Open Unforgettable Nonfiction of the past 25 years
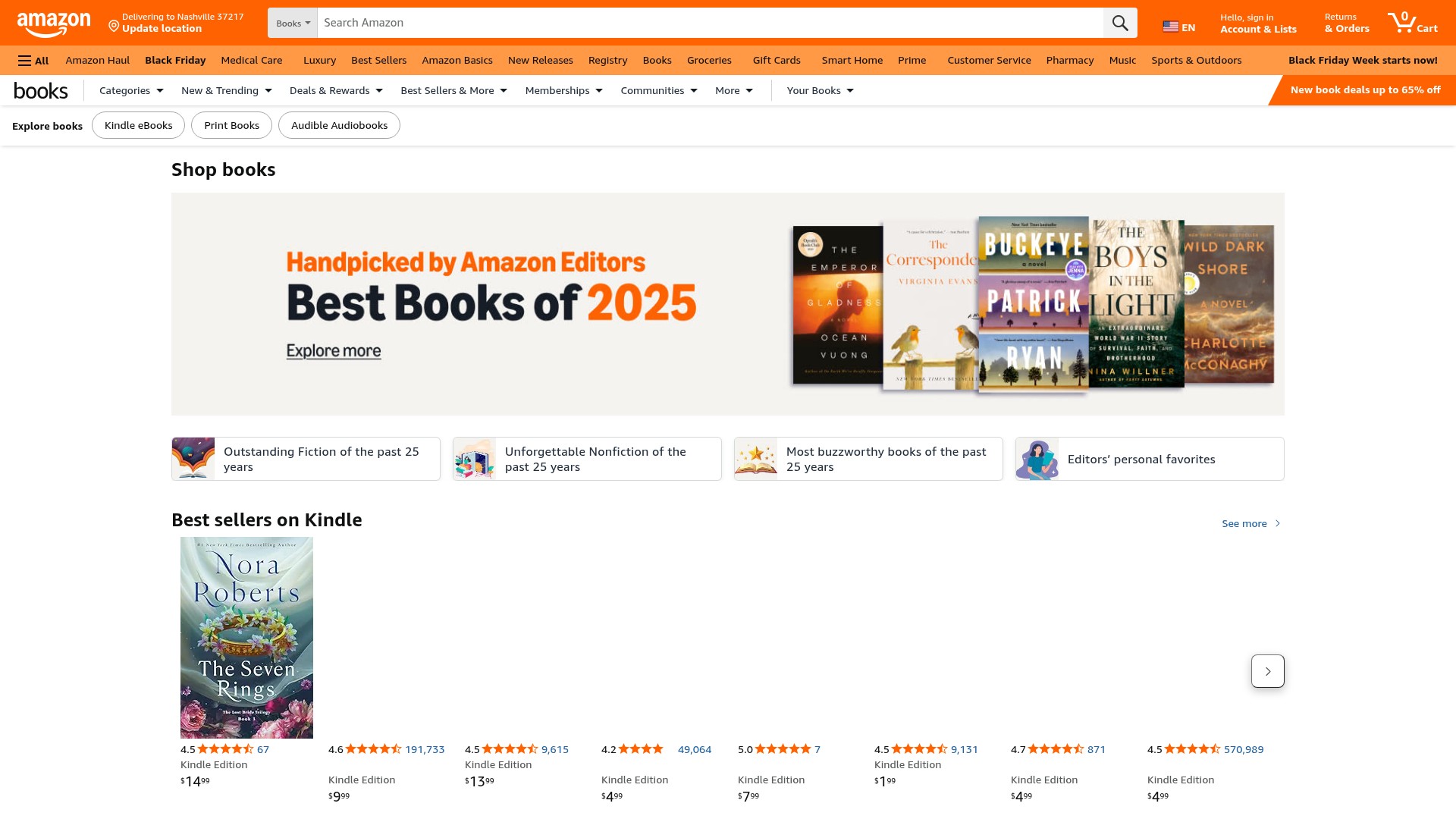Viewport: 1456px width, 819px height. [587, 459]
